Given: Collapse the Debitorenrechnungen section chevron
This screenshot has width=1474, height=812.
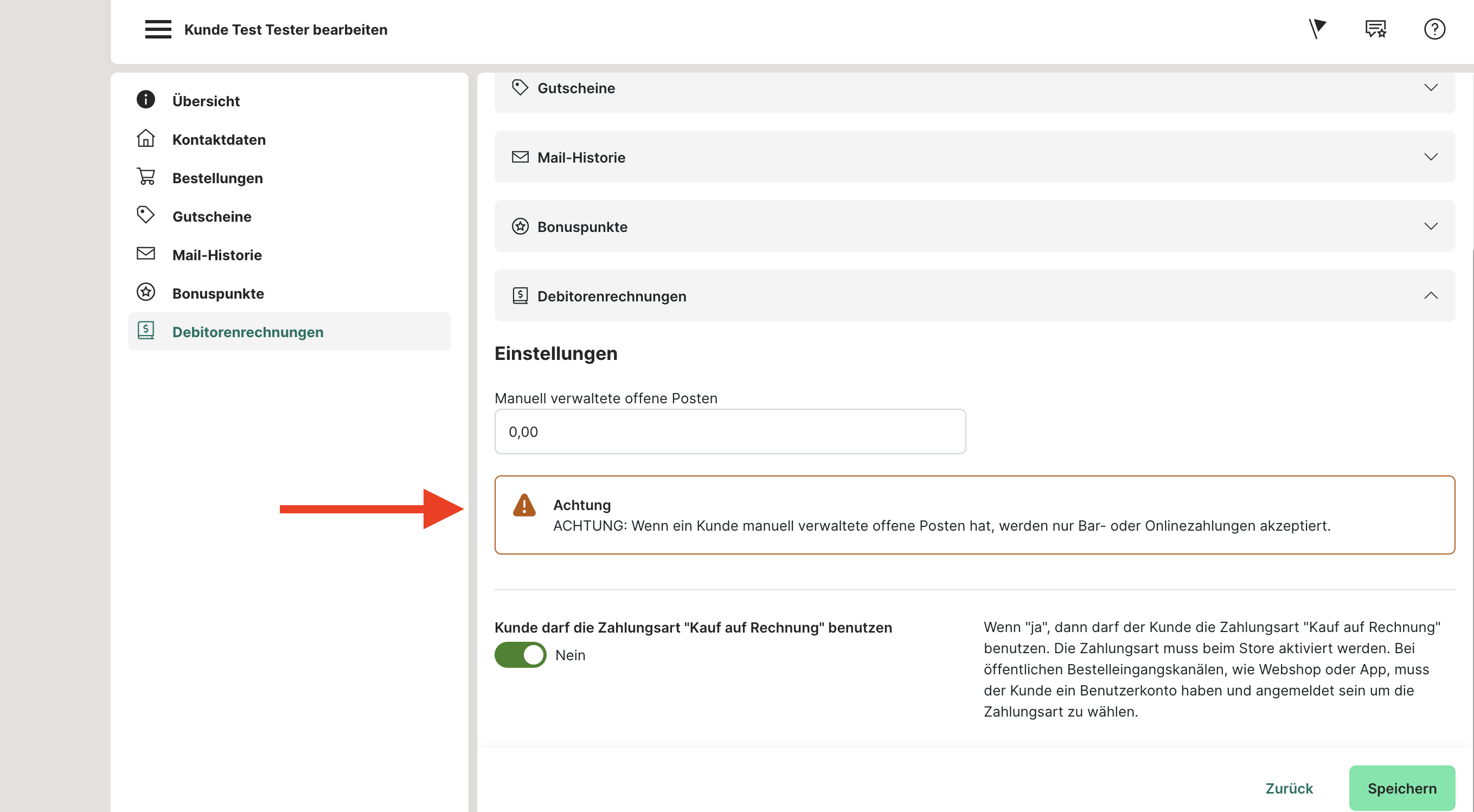Looking at the screenshot, I should click(1431, 295).
